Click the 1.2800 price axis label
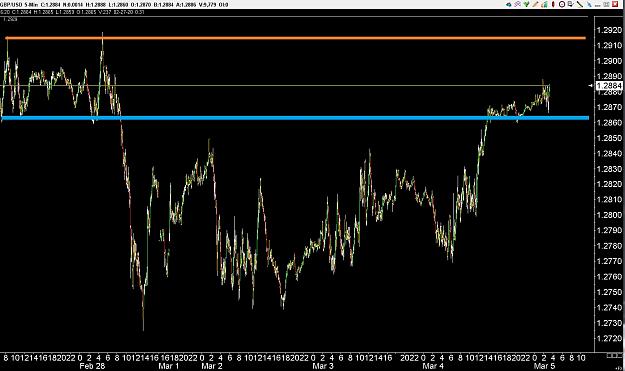This screenshot has height=371, width=625. click(609, 215)
